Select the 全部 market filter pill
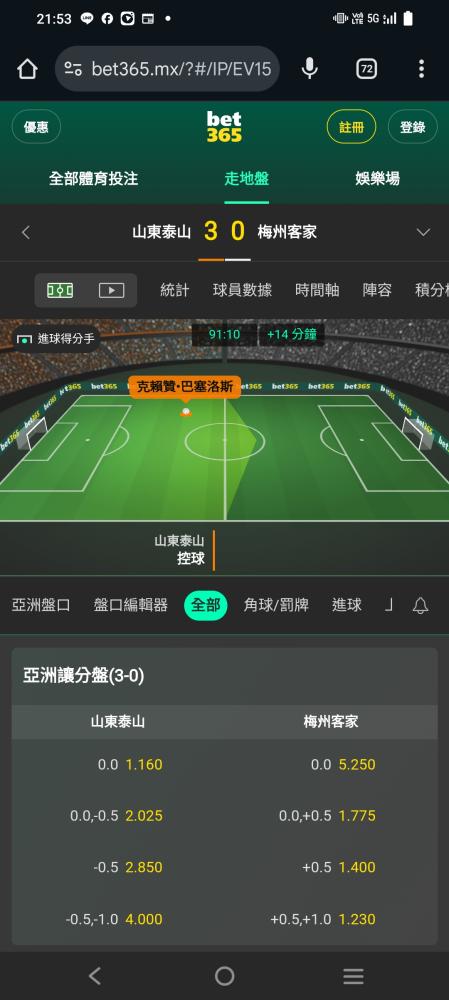Screen dimensions: 449x1000 click(205, 605)
